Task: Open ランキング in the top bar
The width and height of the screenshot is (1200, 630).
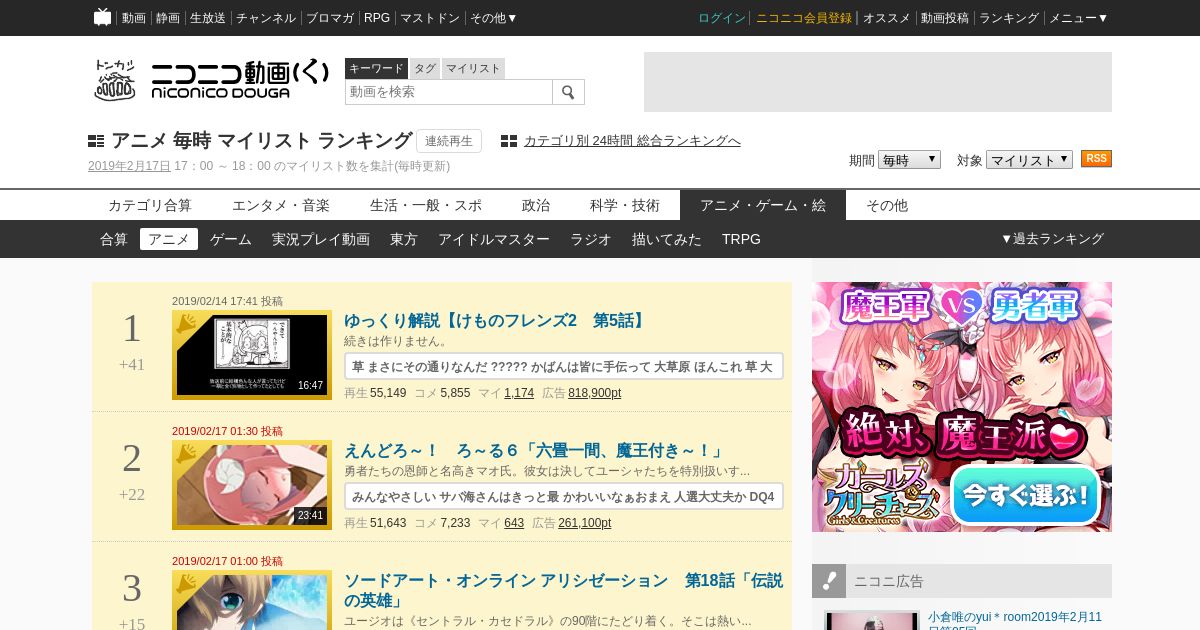Action: point(1009,18)
